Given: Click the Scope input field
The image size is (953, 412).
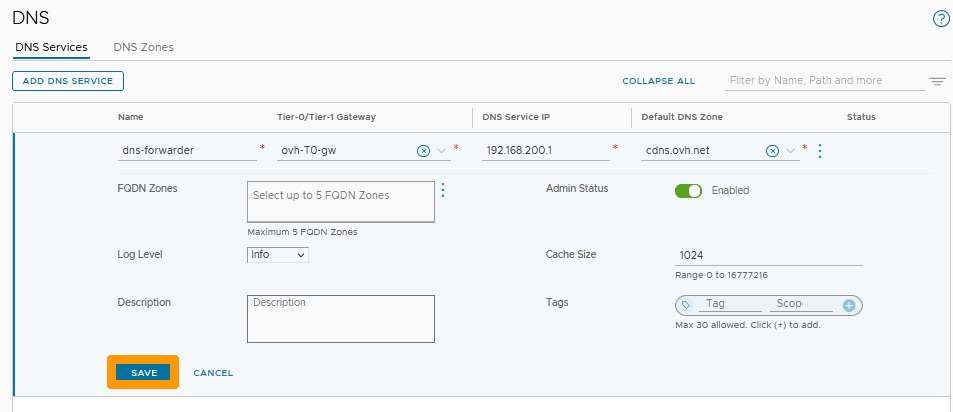Looking at the screenshot, I should 801,304.
